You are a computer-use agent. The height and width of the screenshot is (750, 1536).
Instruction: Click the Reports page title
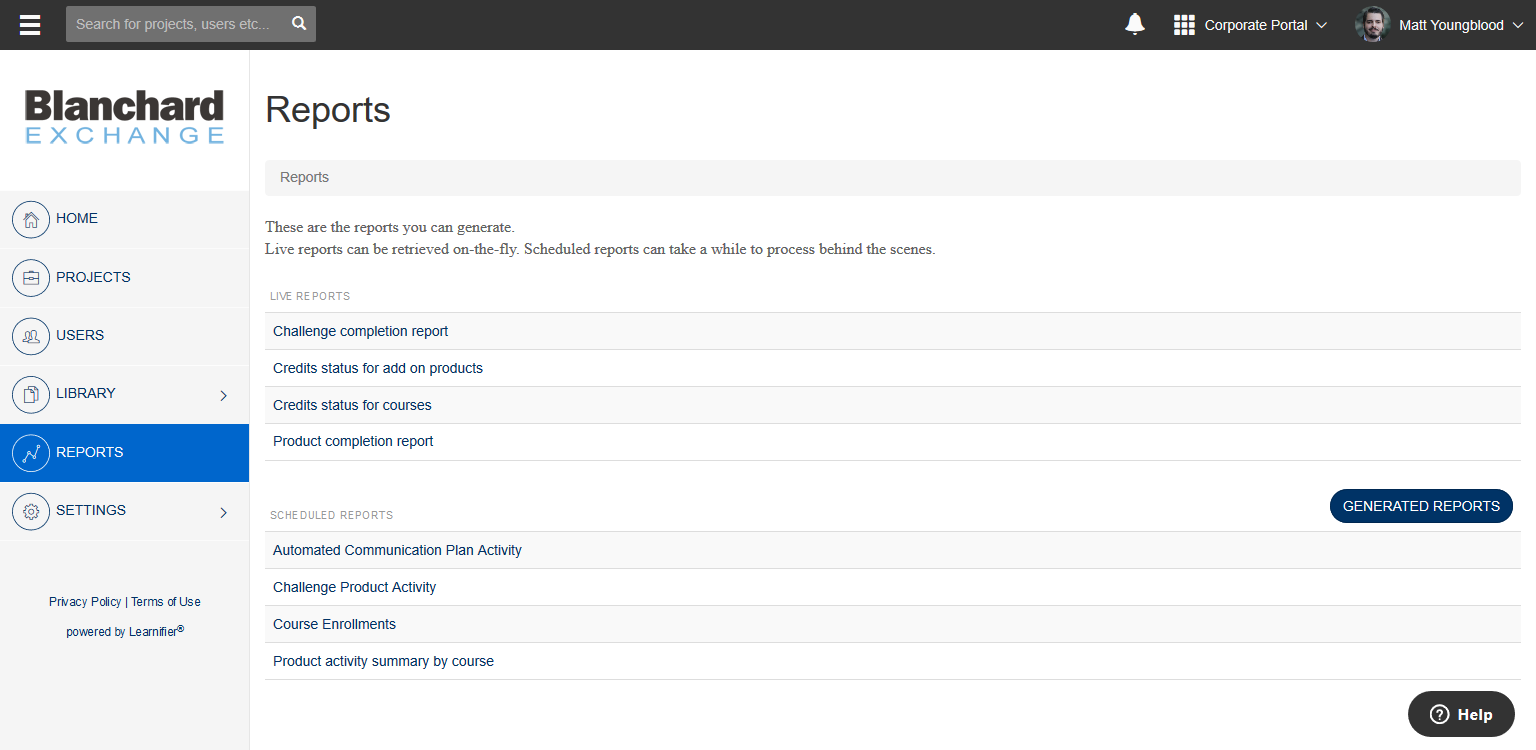tap(328, 110)
